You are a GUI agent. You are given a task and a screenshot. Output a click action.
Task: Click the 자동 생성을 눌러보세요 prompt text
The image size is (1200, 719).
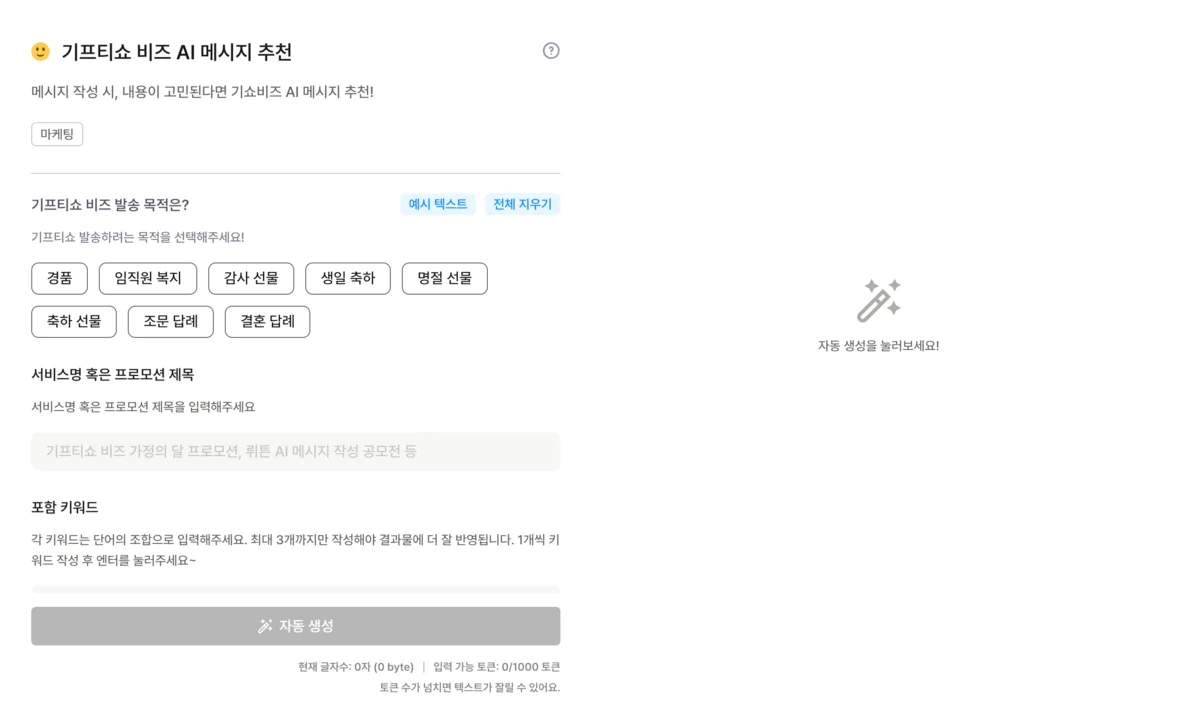tap(877, 345)
